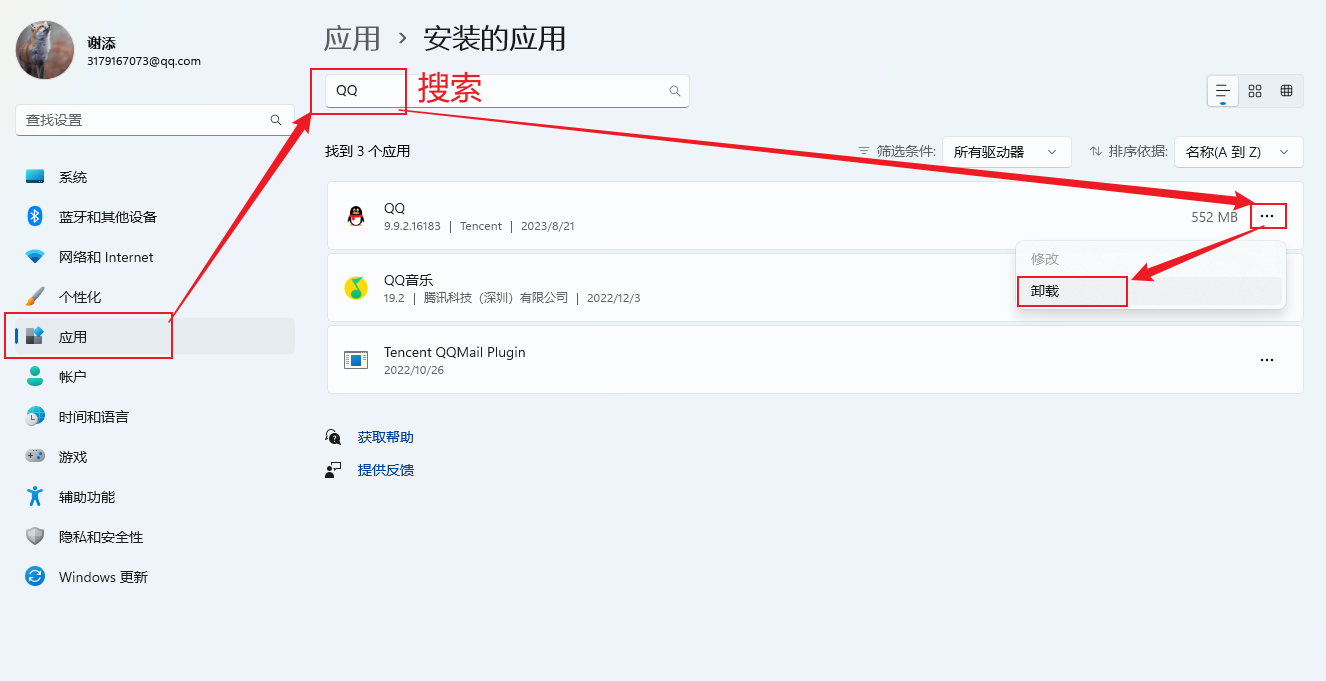The height and width of the screenshot is (681, 1326).
Task: Click the 查找设置 search field
Action: (155, 120)
